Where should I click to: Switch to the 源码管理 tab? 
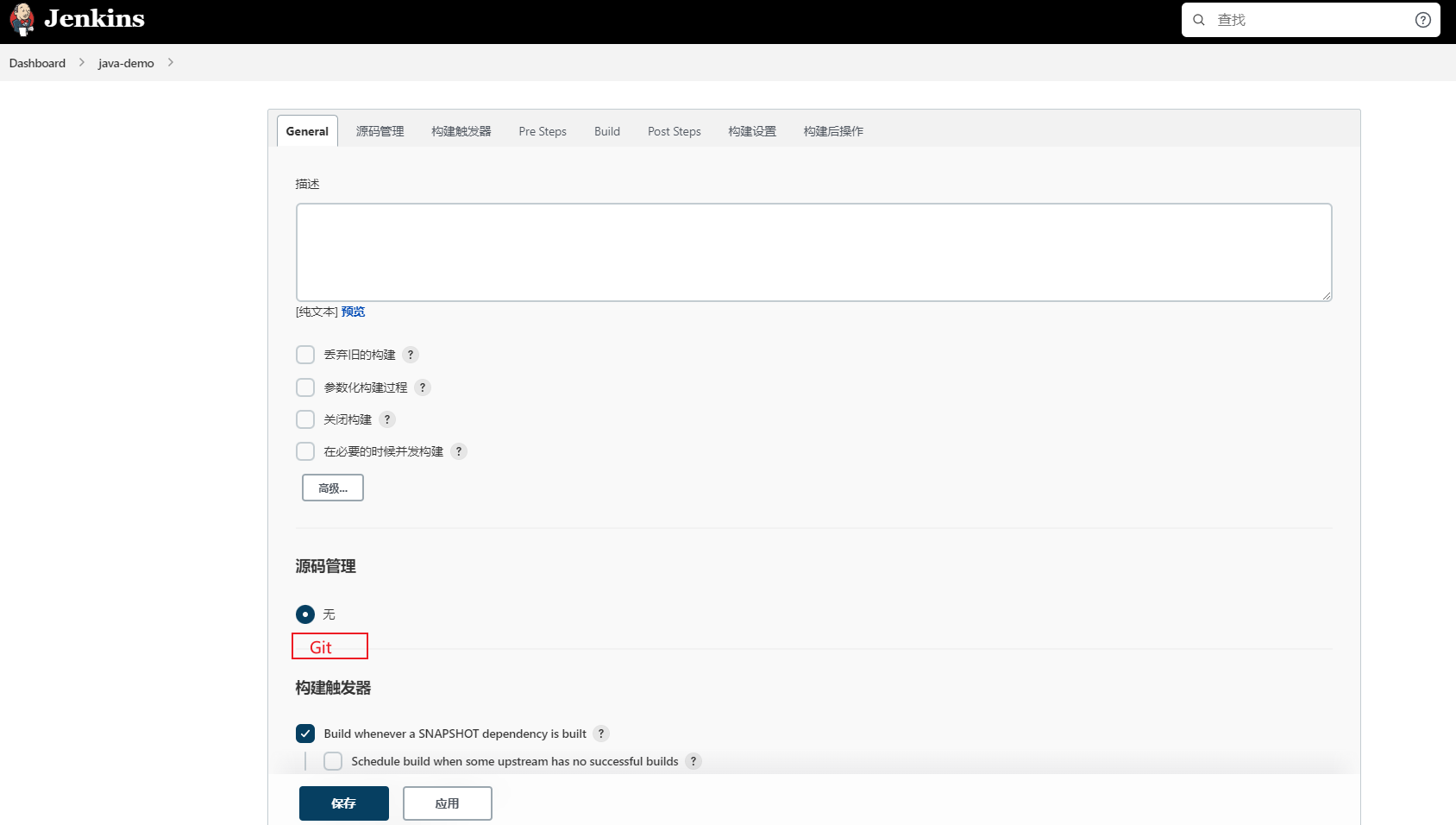[380, 131]
